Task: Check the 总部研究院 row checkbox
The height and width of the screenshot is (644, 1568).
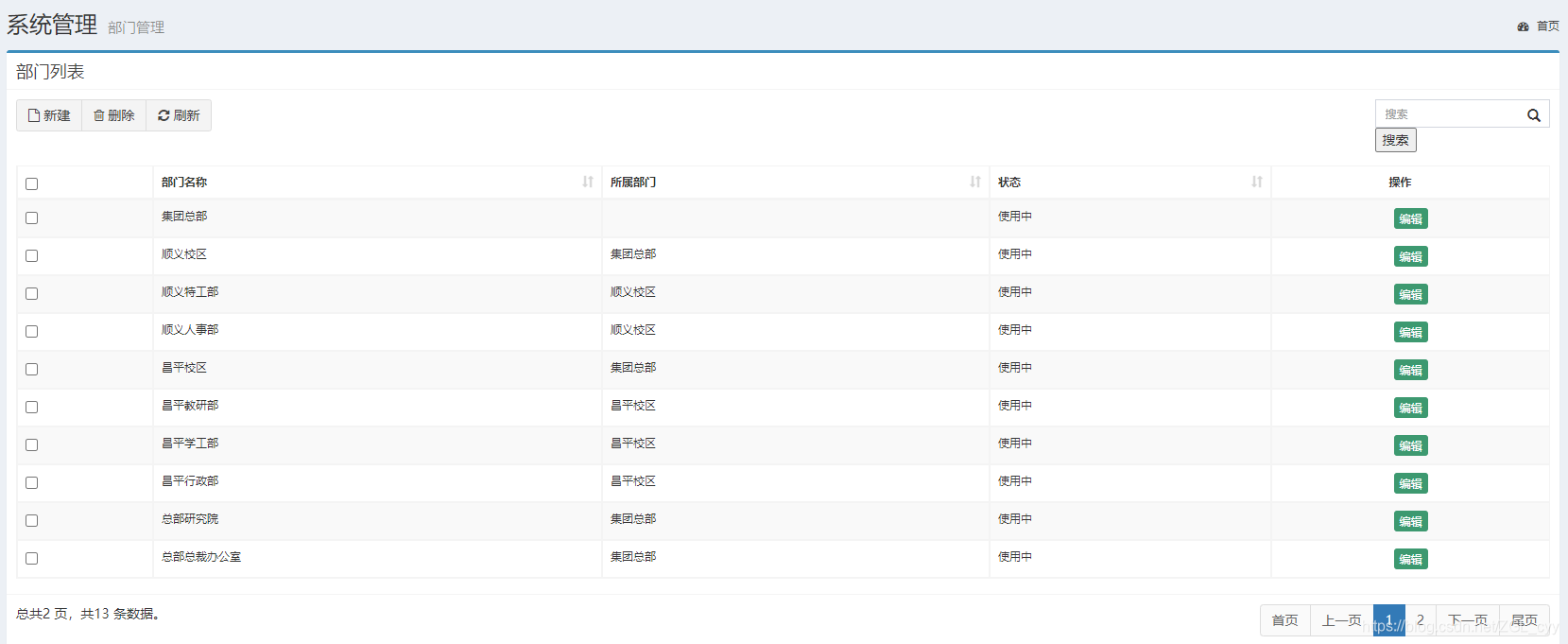Action: pos(31,520)
